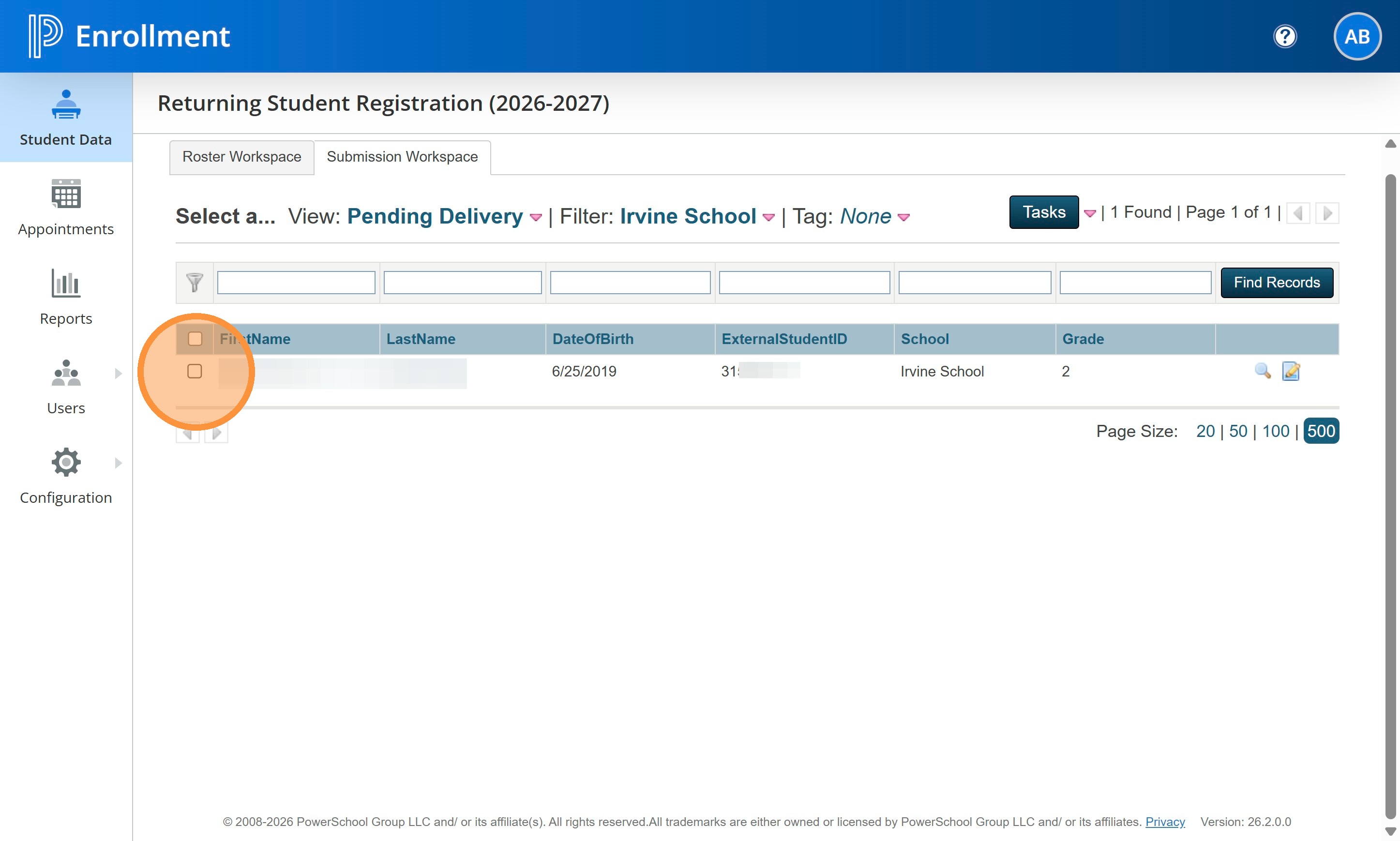Click the DateOfBirth filter input field

630,282
